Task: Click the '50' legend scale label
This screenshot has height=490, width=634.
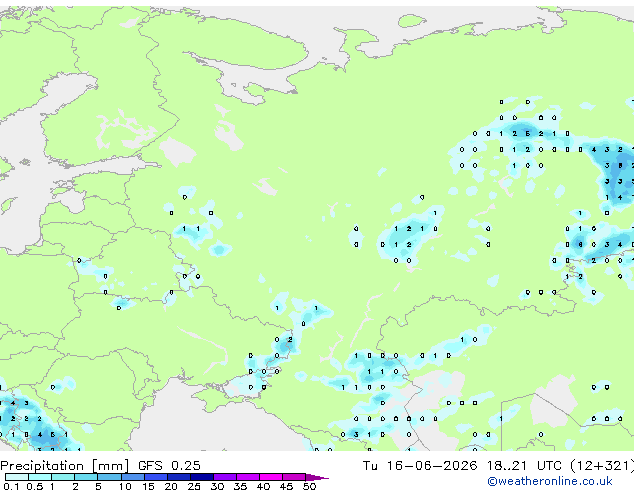Action: [x=309, y=486]
